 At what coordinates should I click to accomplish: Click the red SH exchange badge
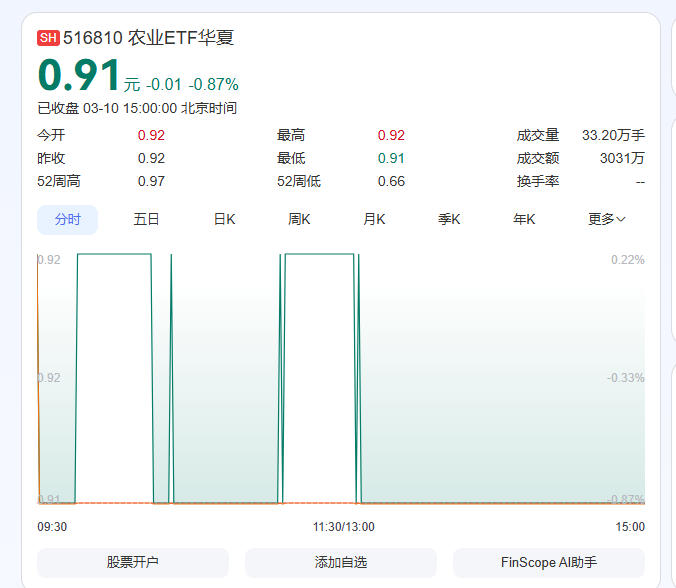(x=48, y=38)
